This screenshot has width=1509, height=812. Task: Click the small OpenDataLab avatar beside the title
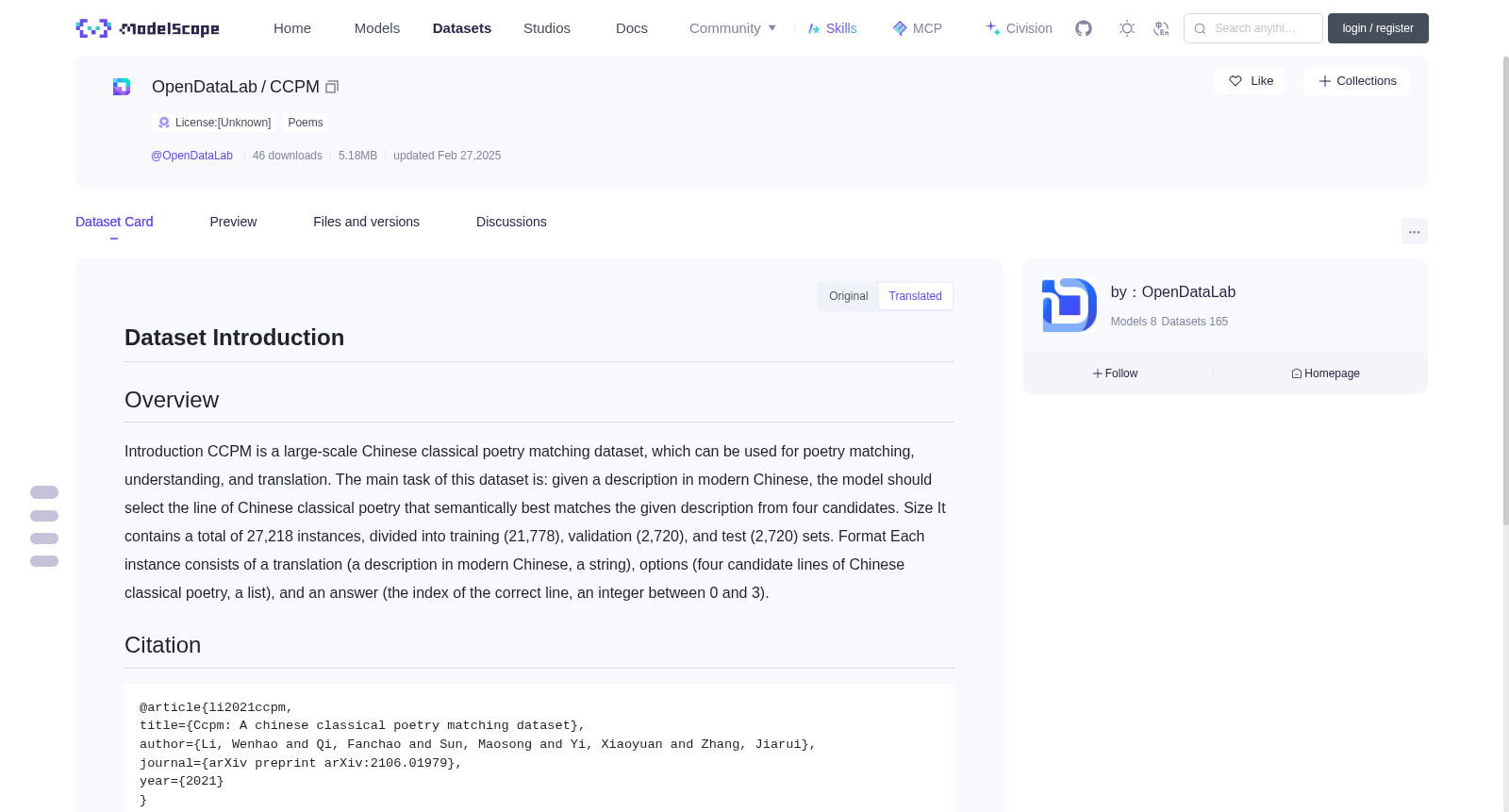pos(122,87)
